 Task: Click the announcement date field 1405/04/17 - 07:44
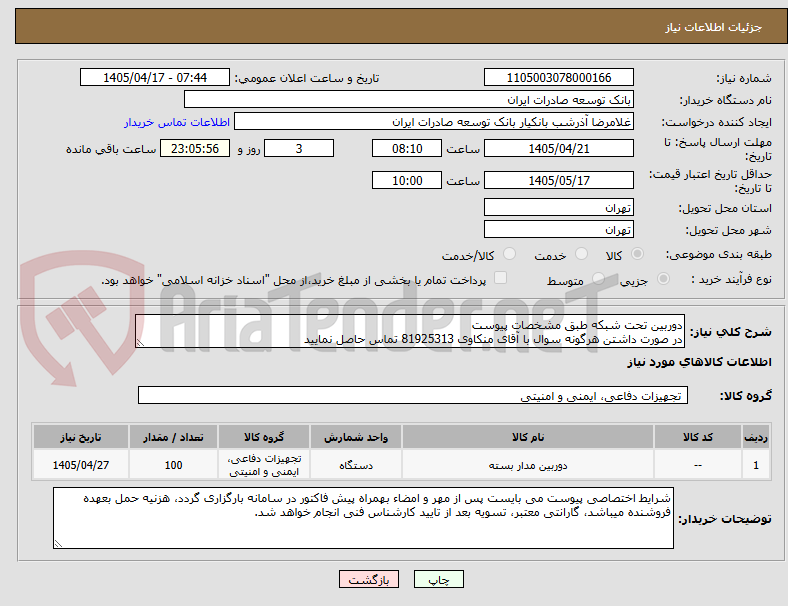[155, 77]
